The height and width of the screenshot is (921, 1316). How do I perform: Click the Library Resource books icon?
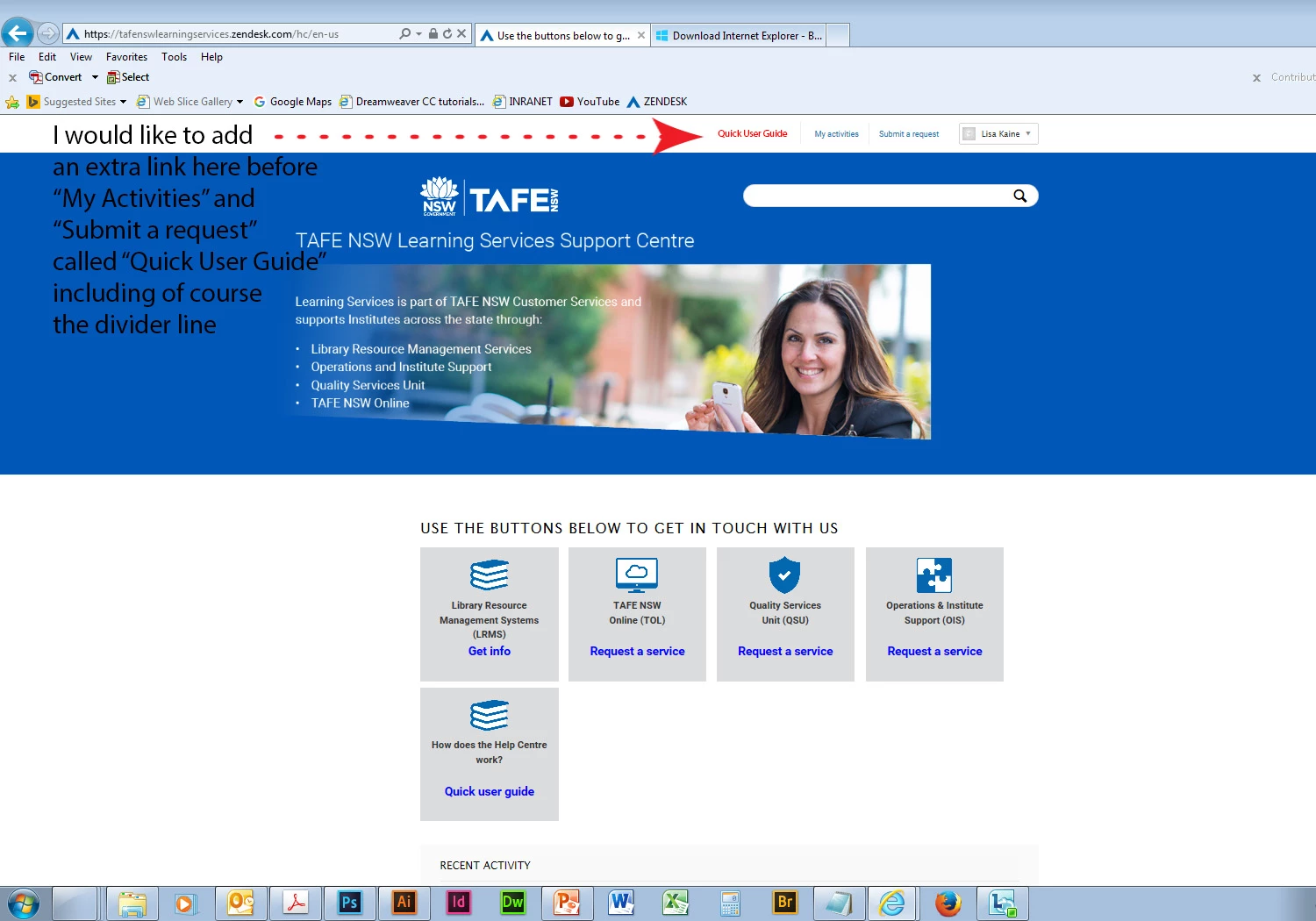490,575
